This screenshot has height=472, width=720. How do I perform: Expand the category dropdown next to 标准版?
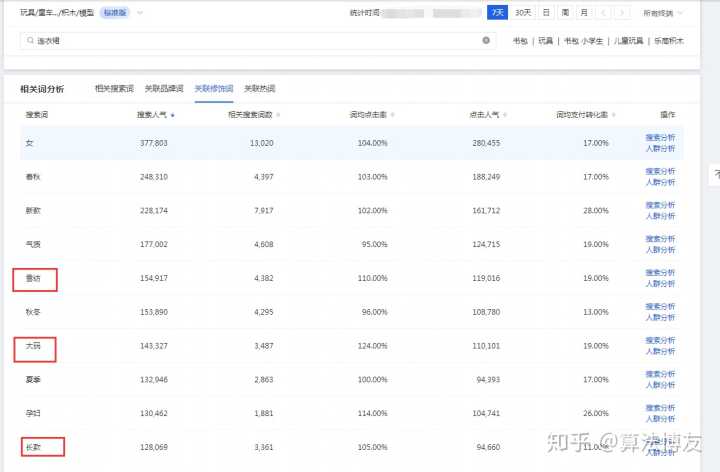(139, 13)
